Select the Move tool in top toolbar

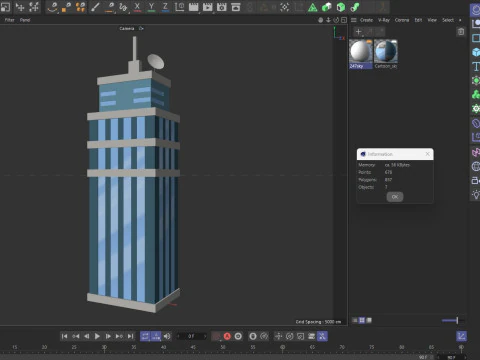pos(20,7)
